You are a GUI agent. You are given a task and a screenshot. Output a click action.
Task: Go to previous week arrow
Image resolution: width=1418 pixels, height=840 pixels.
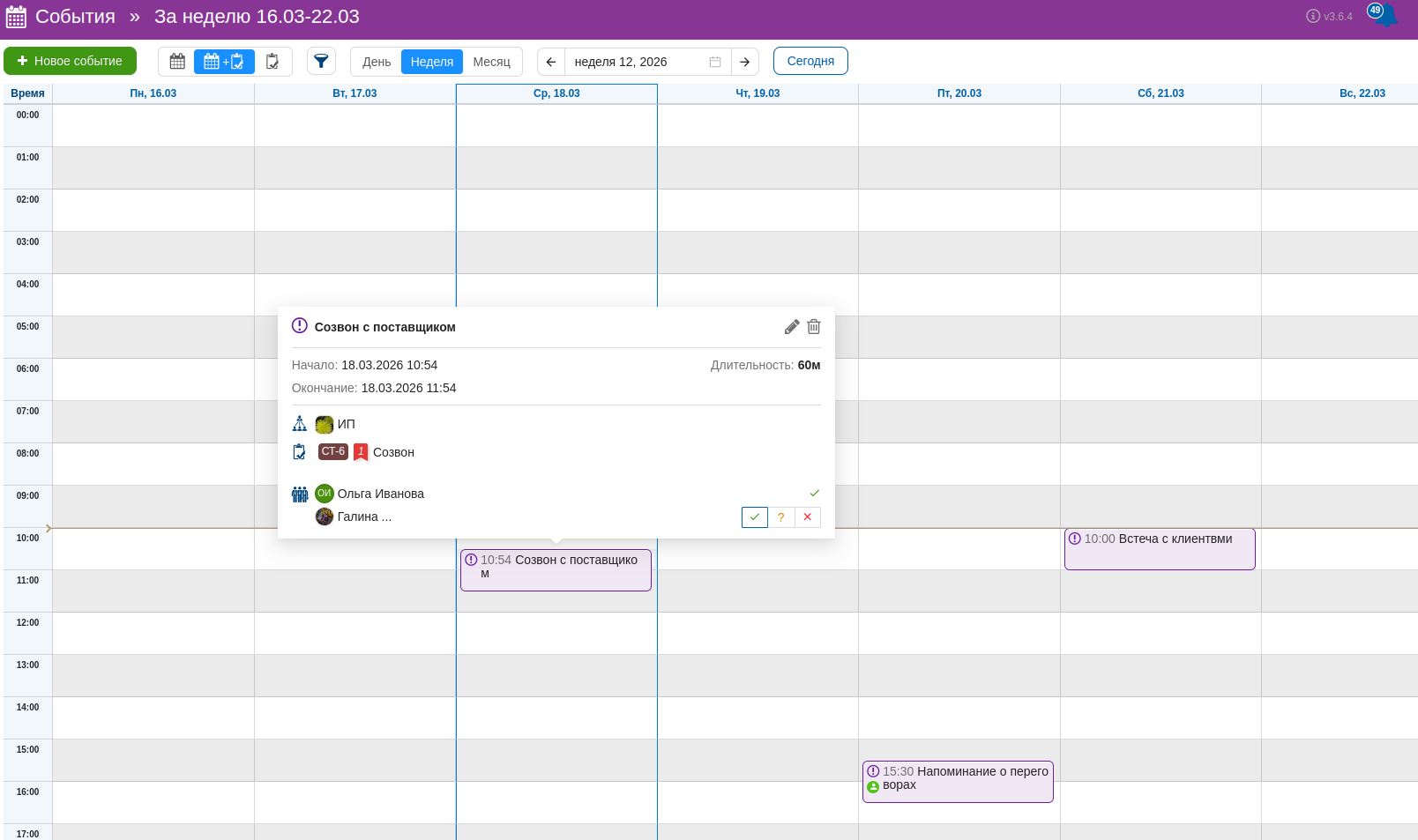551,62
